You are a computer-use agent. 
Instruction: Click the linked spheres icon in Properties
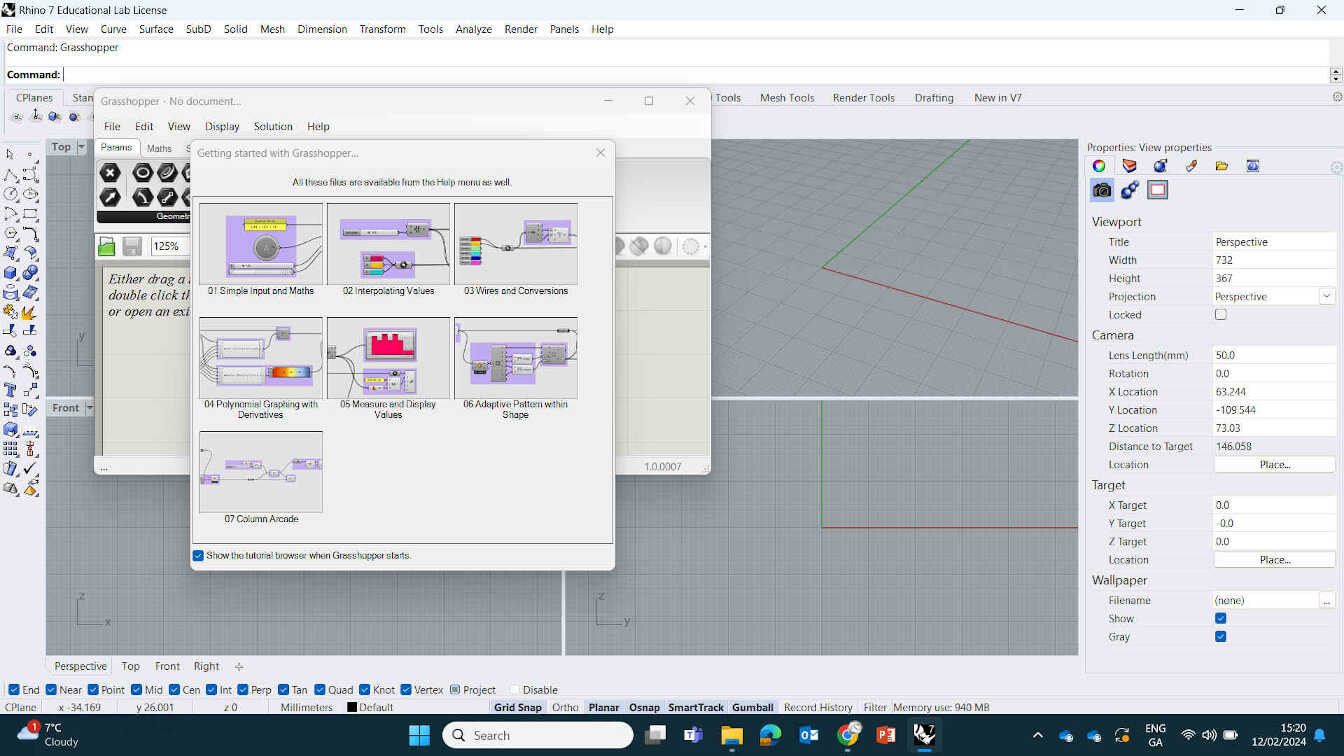(x=1130, y=190)
